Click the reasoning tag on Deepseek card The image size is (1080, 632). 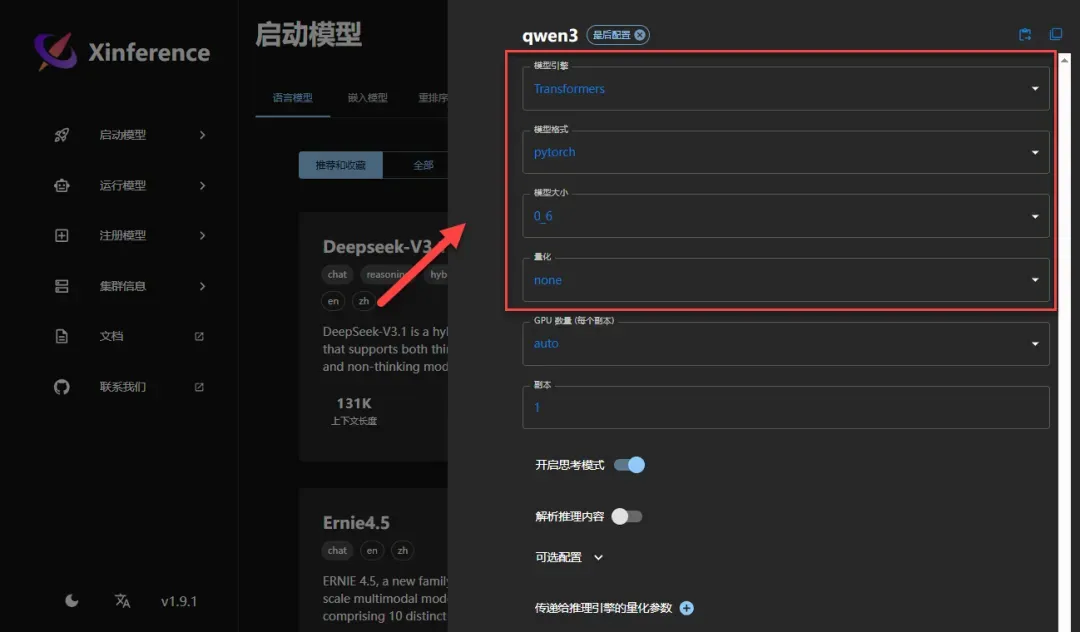[x=386, y=274]
